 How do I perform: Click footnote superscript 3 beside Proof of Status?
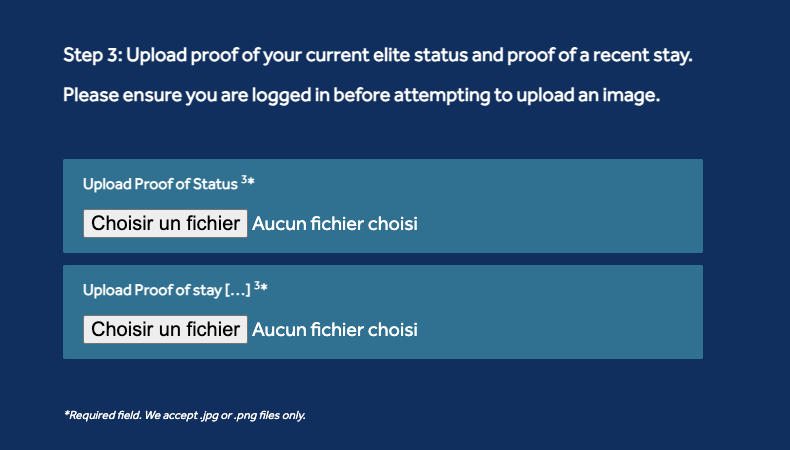click(x=244, y=181)
